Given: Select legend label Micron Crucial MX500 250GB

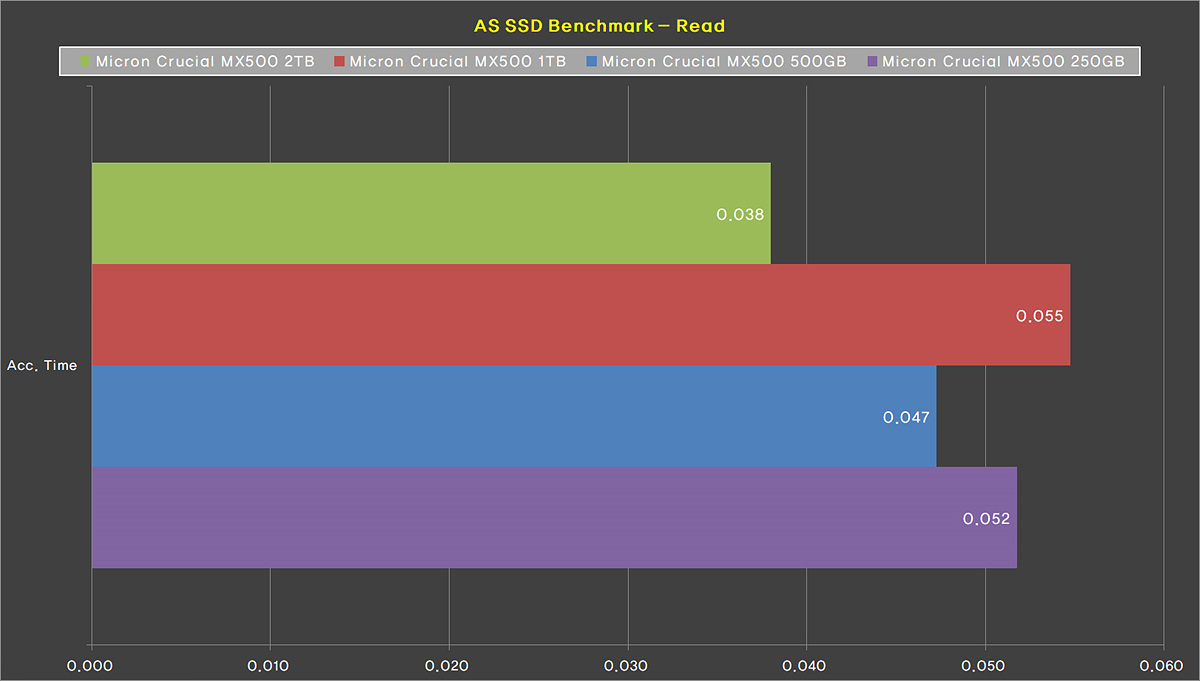Looking at the screenshot, I should 1004,62.
